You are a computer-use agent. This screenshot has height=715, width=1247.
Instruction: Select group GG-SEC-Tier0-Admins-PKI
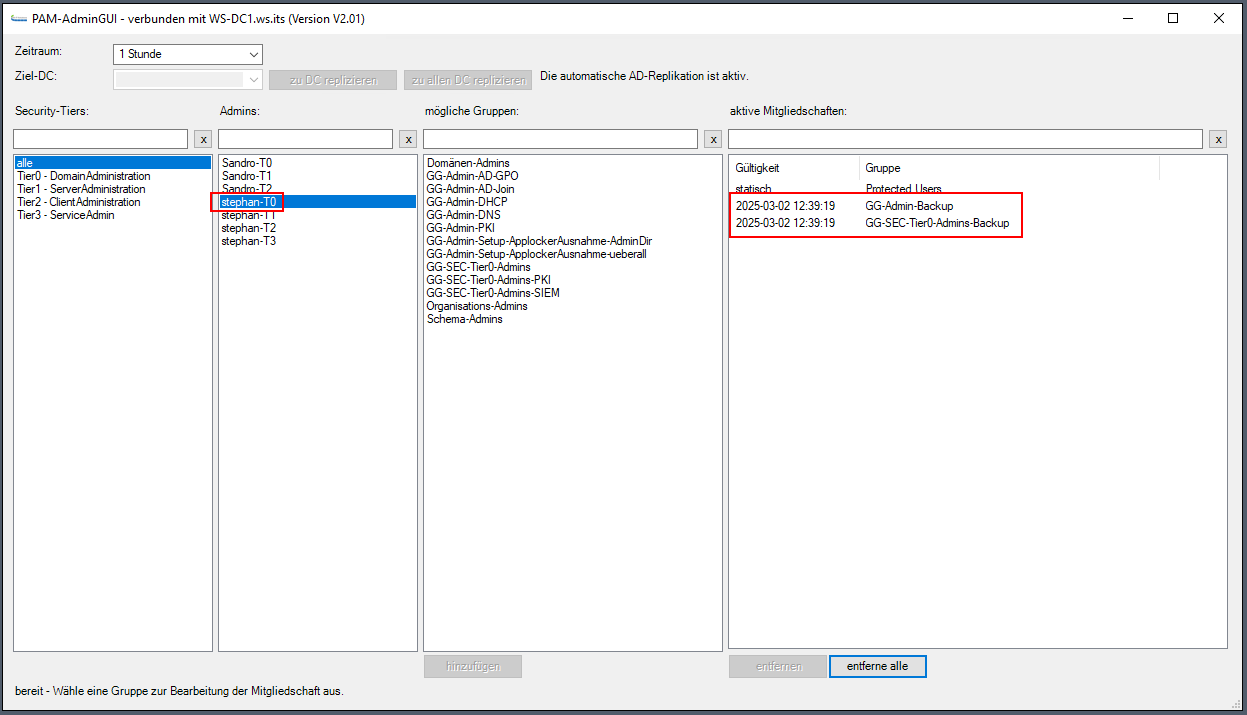click(573, 280)
